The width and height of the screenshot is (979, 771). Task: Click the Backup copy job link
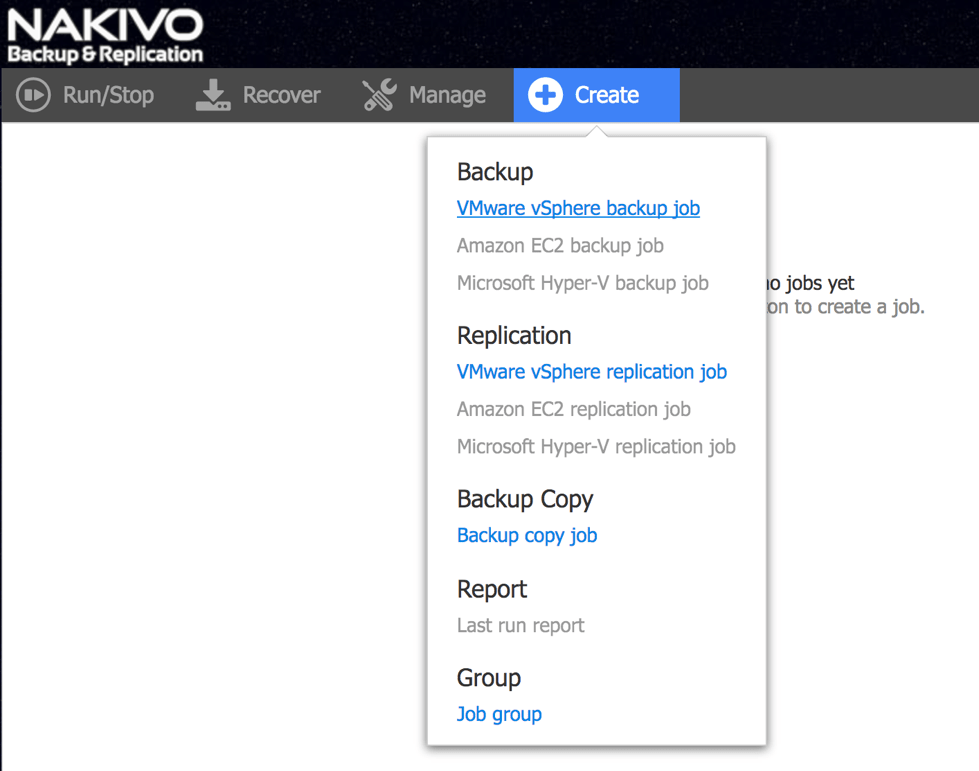[x=526, y=535]
